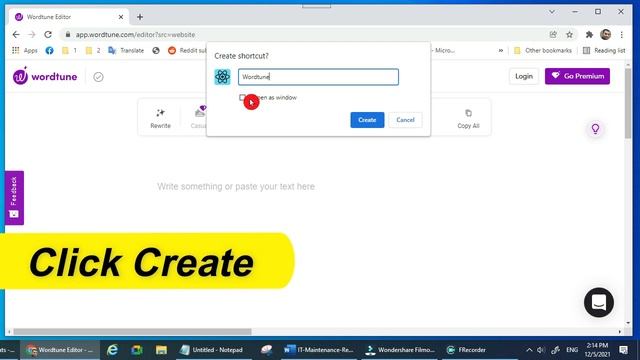Go back in browser history

click(x=16, y=35)
